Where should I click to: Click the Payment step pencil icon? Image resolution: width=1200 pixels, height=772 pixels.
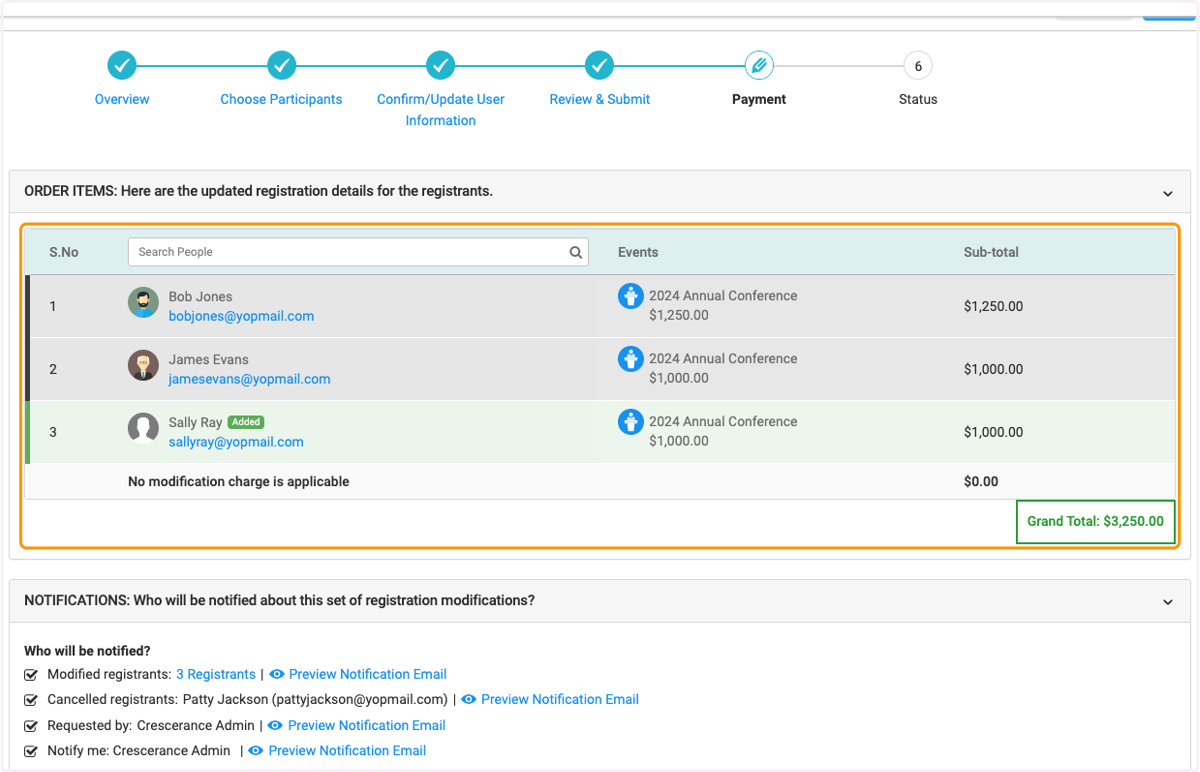pyautogui.click(x=759, y=66)
